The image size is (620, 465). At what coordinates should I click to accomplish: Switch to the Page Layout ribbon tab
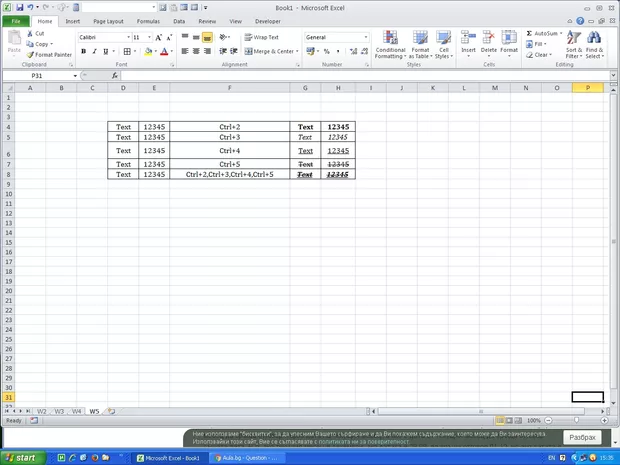tap(108, 20)
